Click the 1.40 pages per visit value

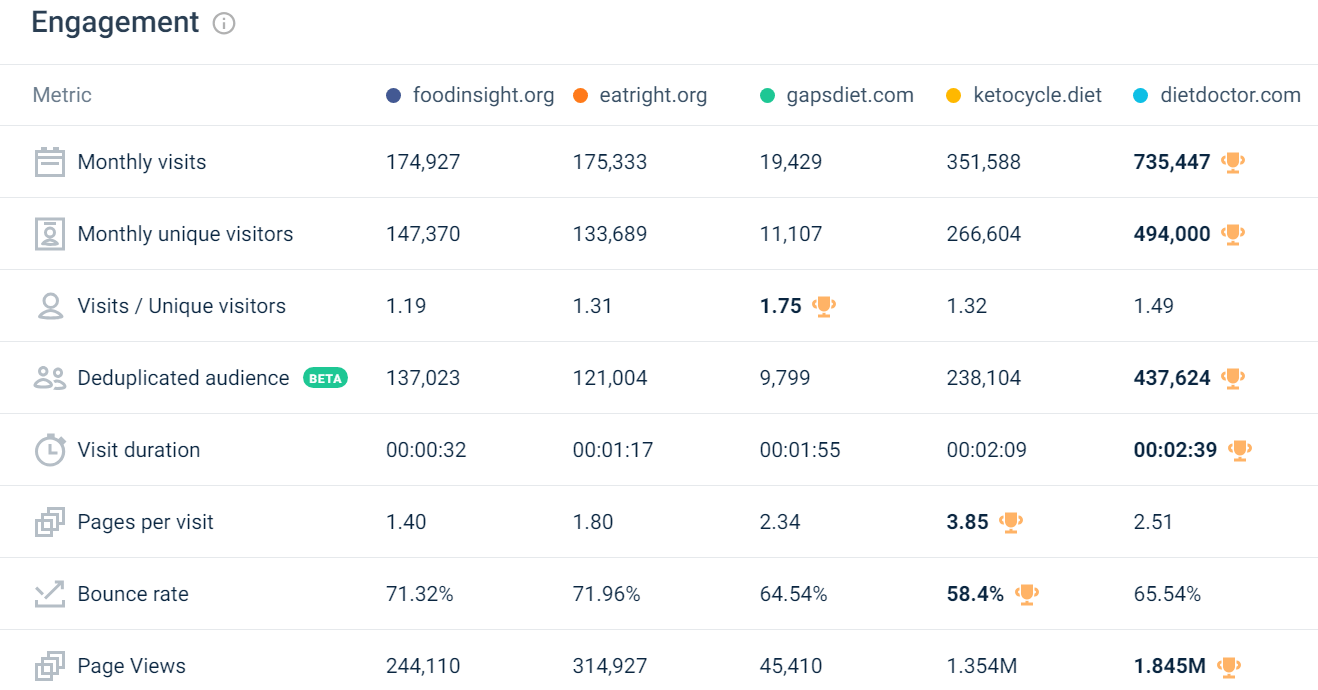(406, 522)
